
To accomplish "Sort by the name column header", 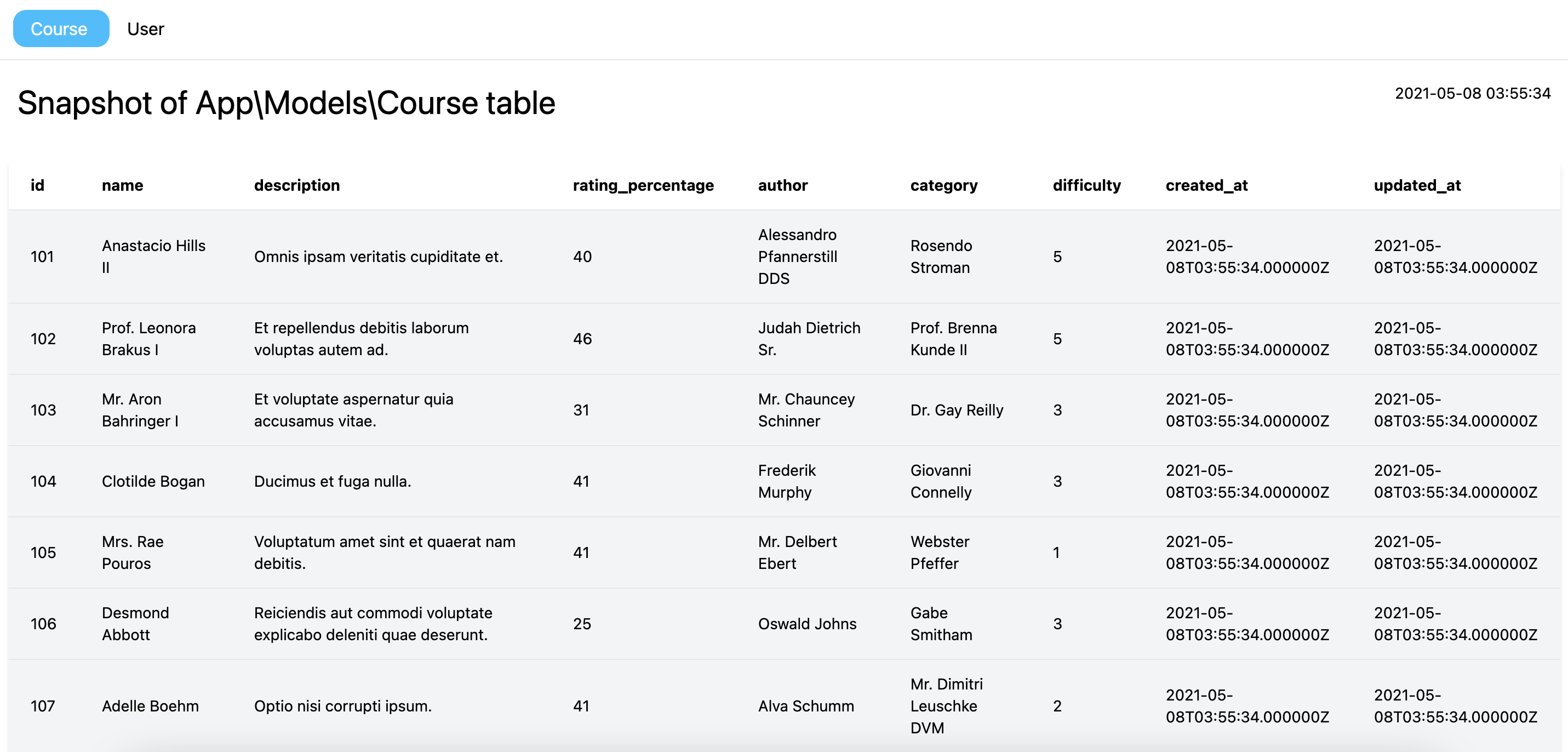I will [x=122, y=185].
